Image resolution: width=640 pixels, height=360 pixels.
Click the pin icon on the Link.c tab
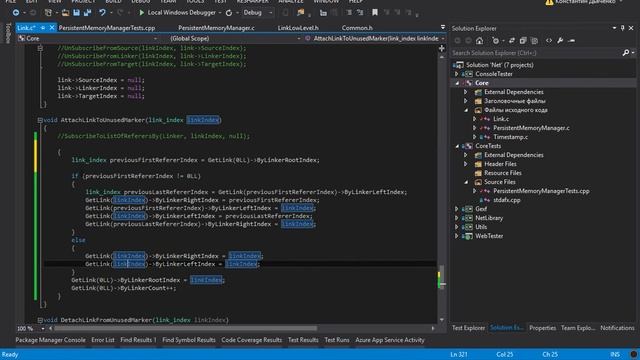point(43,28)
